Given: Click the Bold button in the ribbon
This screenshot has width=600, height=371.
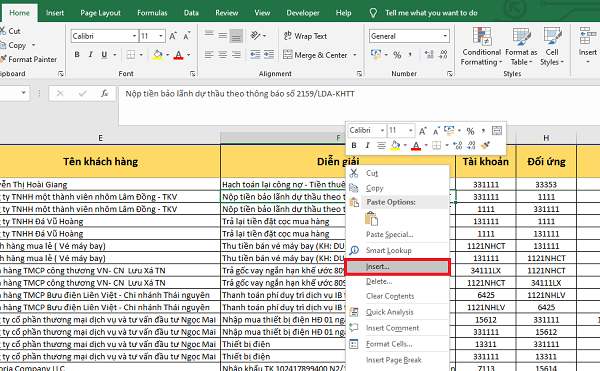Looking at the screenshot, I should pos(77,55).
